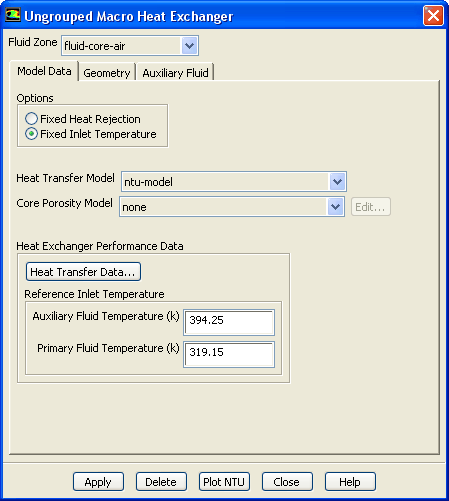
Task: Open the Model Data tab
Action: pos(44,71)
